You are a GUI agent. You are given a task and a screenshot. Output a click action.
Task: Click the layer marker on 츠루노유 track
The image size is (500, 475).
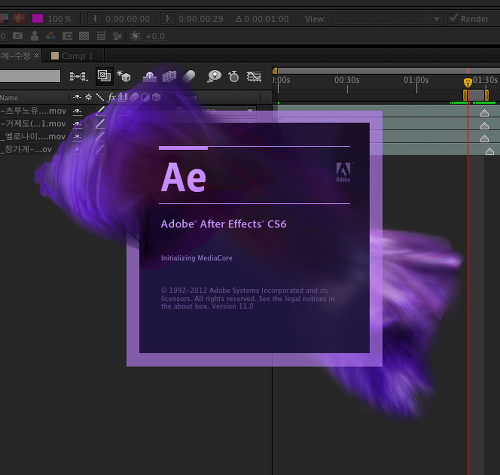coord(484,113)
